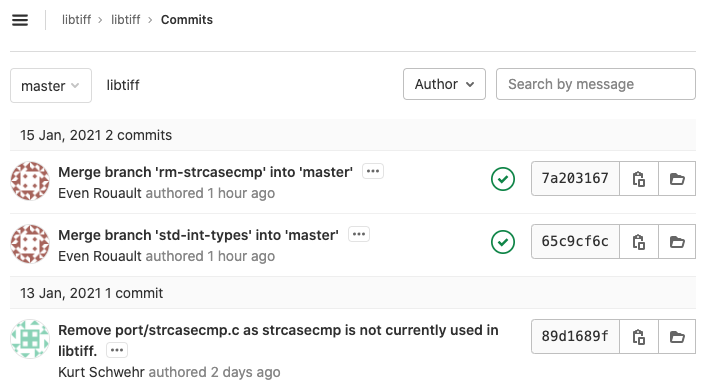Screen dimensions: 708x389
Task: Copy commit SHA 7a203167
Action: point(638,179)
